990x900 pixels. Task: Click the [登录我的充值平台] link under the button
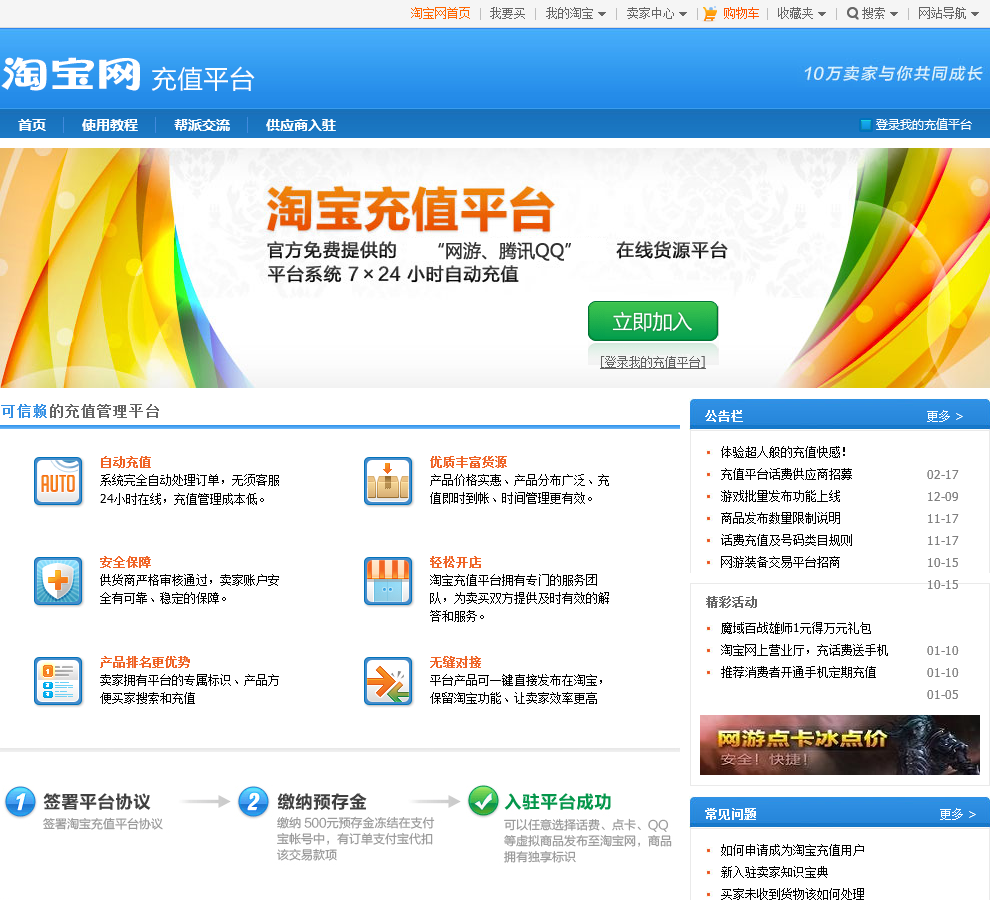pos(653,362)
